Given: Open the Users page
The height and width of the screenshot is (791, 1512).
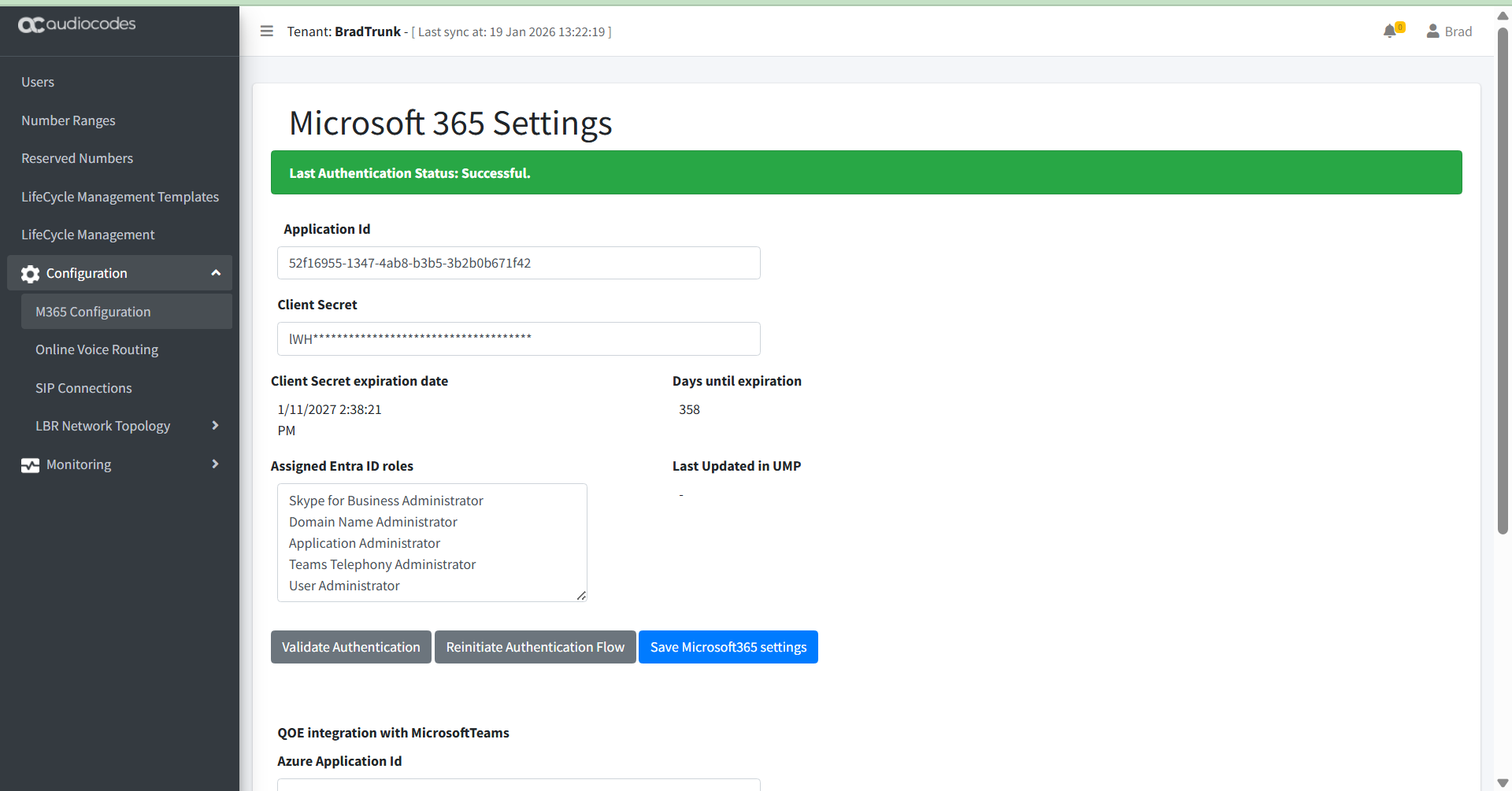Looking at the screenshot, I should click(x=38, y=82).
